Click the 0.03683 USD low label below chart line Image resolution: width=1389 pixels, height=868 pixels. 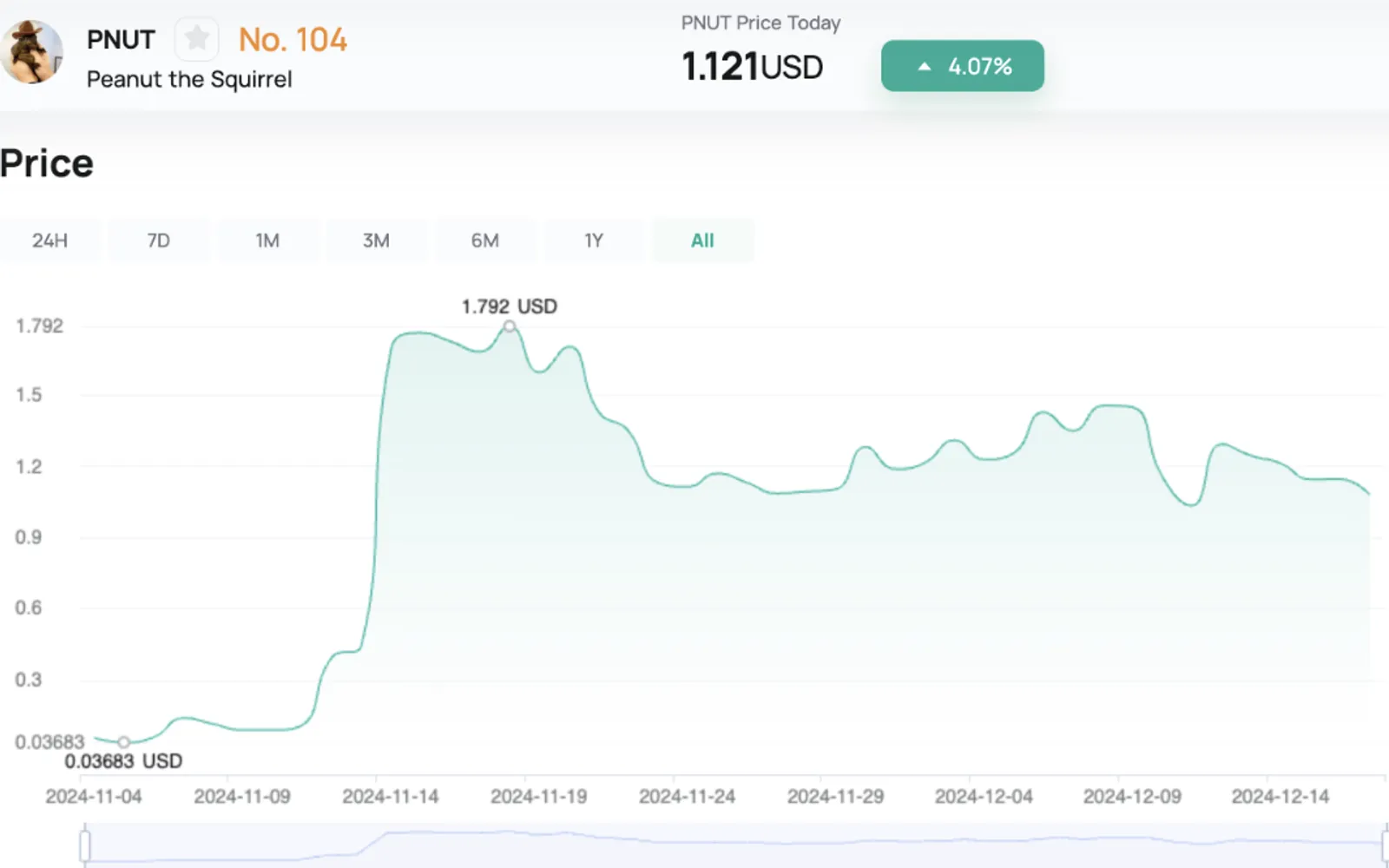123,761
